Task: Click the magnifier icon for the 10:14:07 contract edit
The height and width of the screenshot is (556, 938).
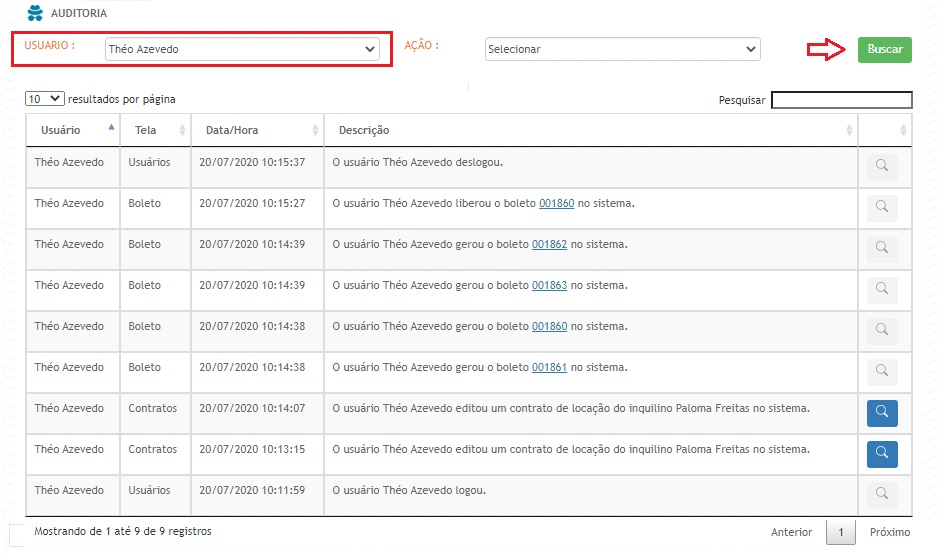Action: tap(881, 413)
